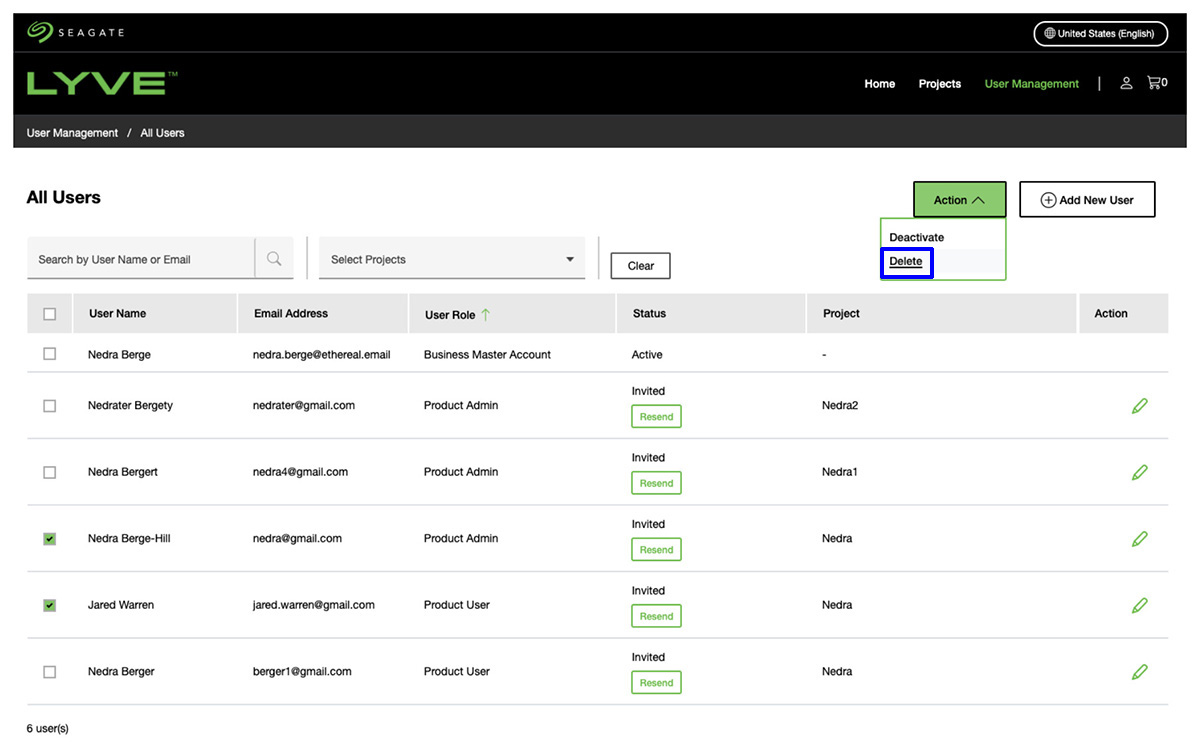
Task: Edit Nedrater Bergety with pencil icon
Action: [x=1139, y=406]
